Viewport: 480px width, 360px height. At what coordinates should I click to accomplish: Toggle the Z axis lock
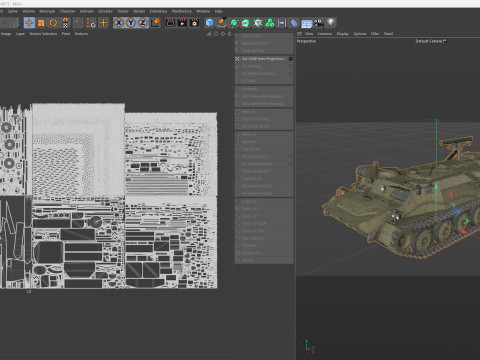coord(143,23)
